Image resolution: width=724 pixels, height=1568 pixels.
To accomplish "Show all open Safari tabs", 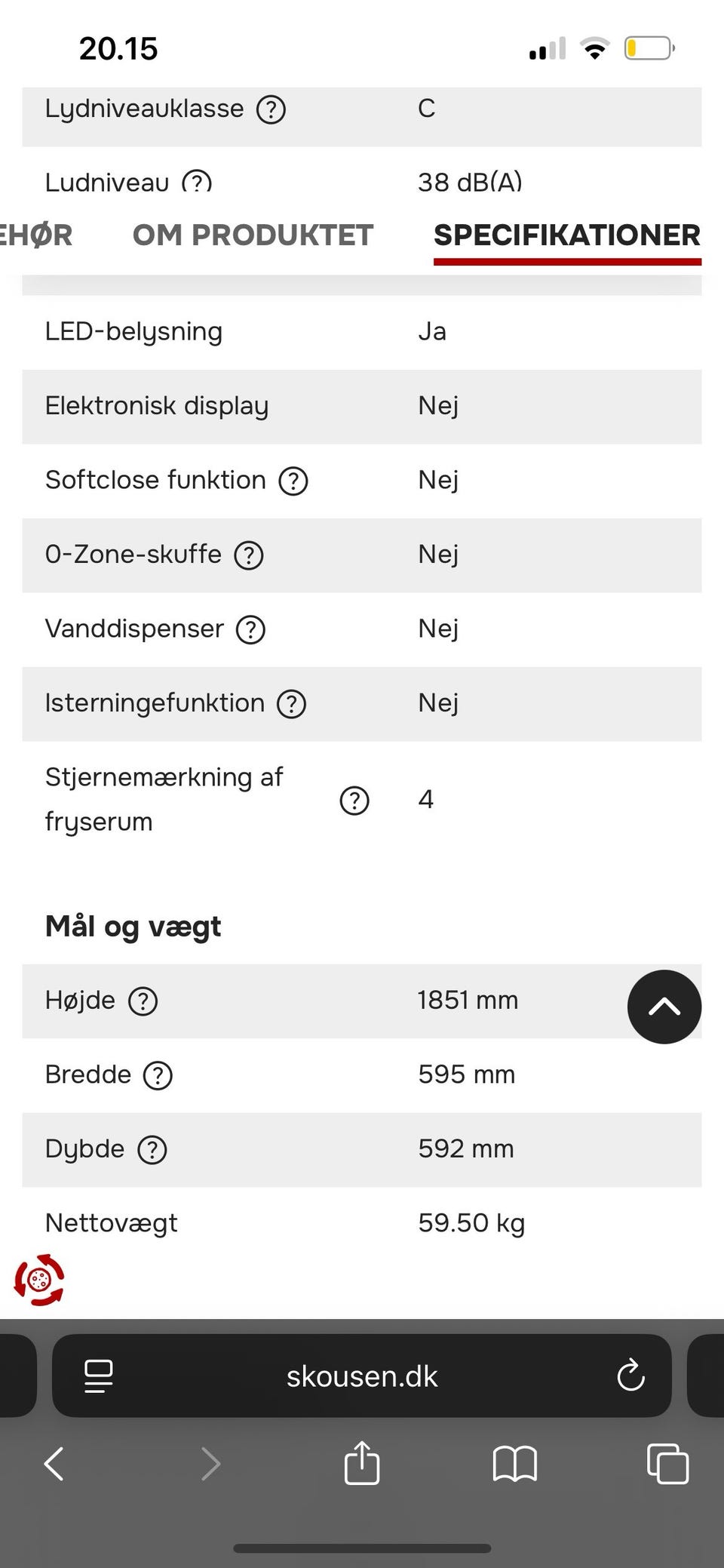I will point(667,1464).
